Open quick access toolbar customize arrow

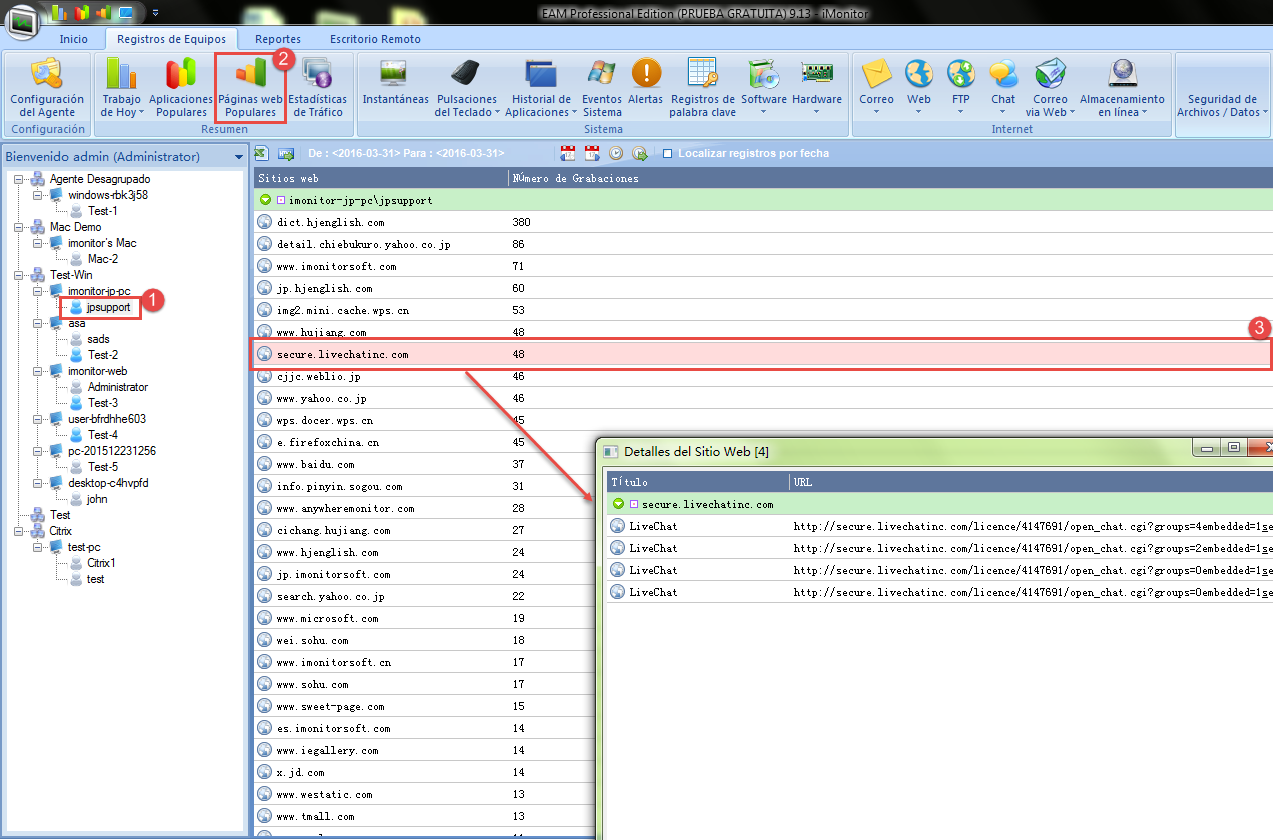coord(155,13)
